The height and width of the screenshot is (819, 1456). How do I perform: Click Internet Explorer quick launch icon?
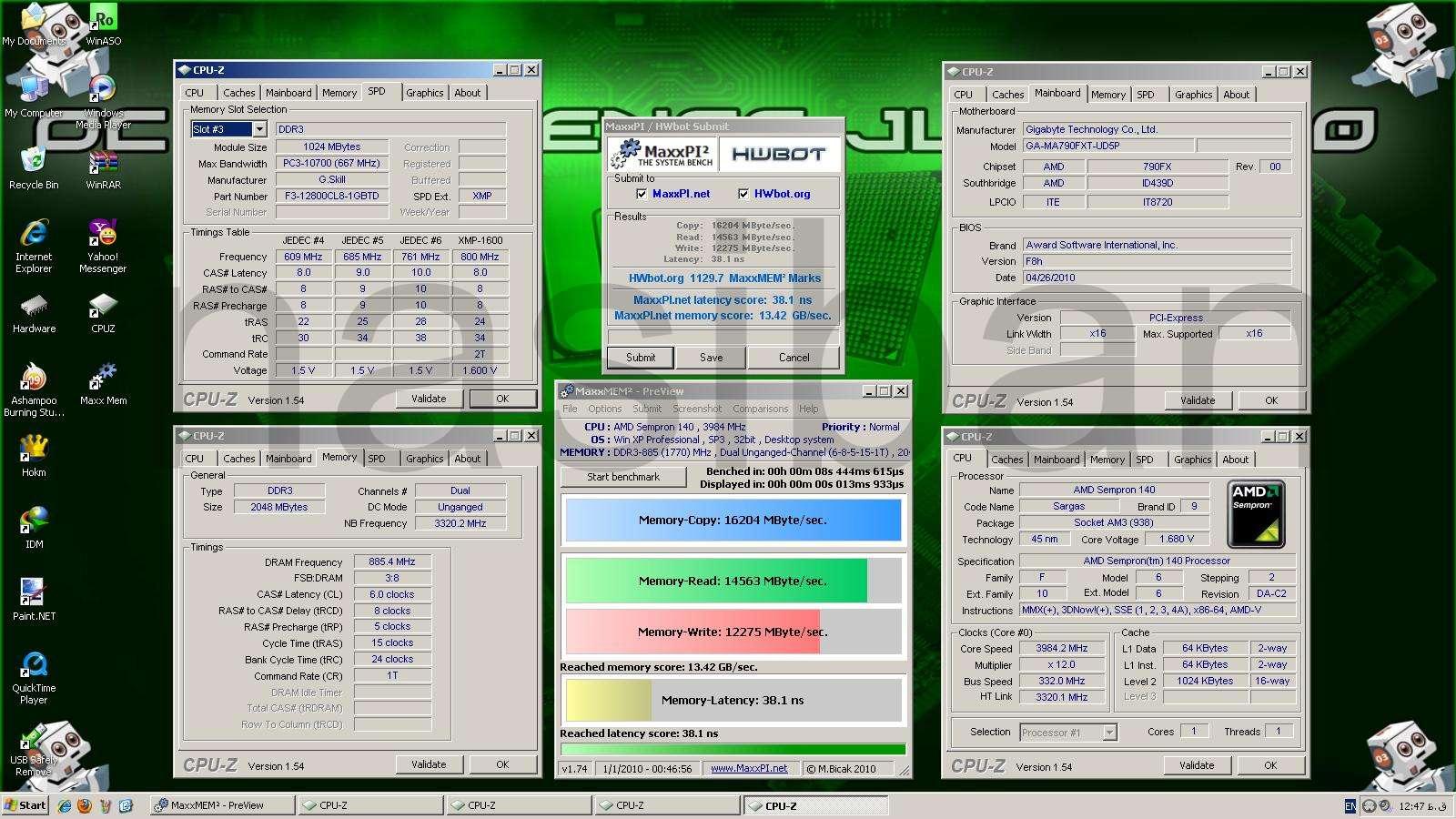64,805
